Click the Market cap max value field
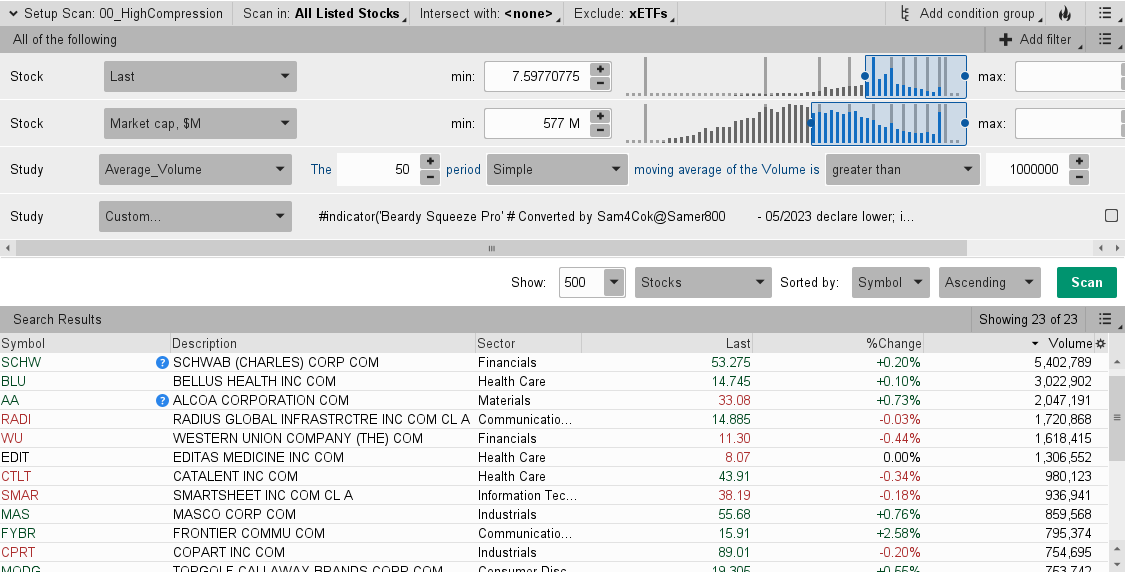Image resolution: width=1125 pixels, height=572 pixels. coord(1069,123)
